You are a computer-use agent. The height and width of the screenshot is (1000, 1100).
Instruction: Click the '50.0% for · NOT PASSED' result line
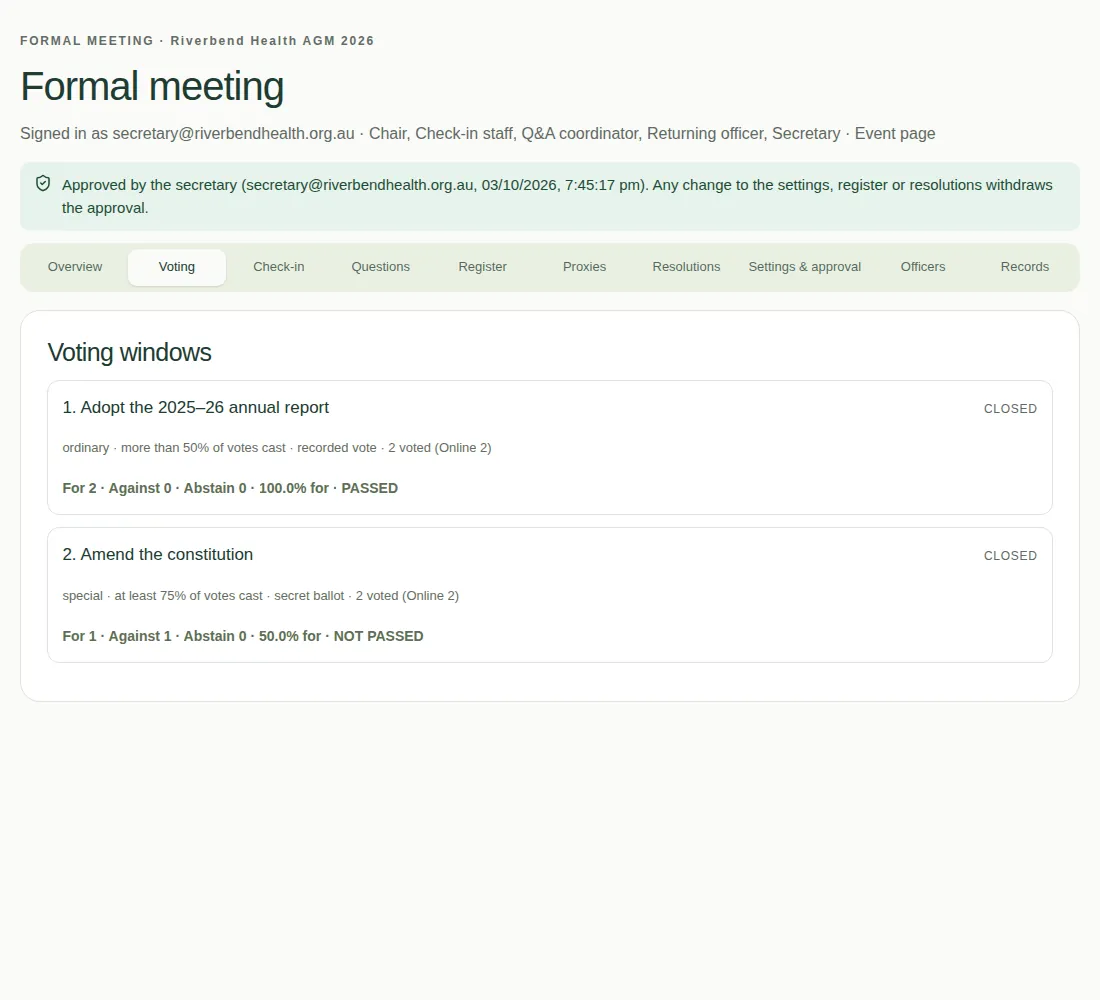coord(243,636)
